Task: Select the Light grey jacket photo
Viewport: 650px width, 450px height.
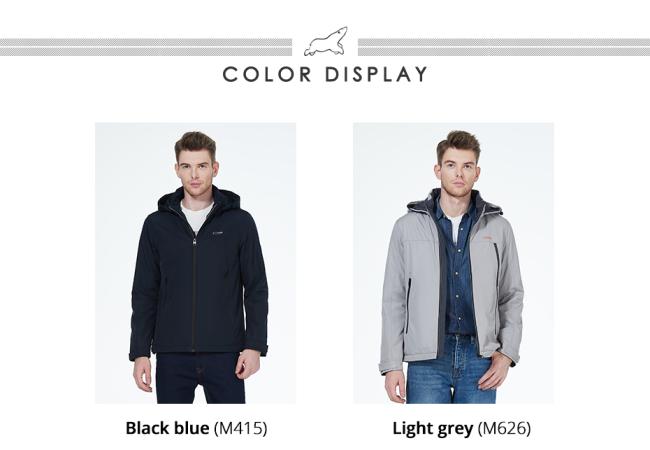Action: pyautogui.click(x=454, y=263)
